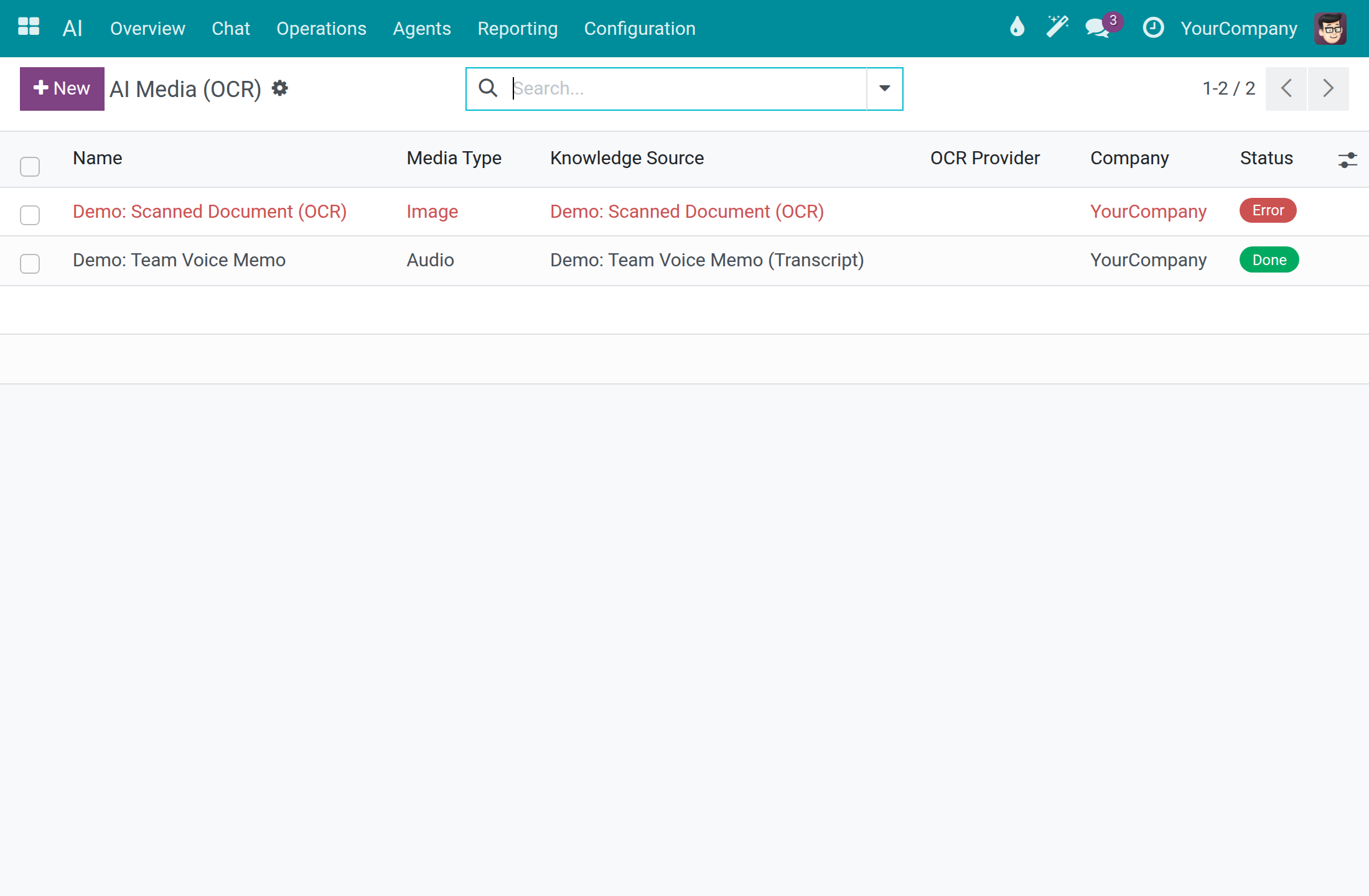Go to the previous page arrow
Viewport: 1369px width, 896px height.
click(x=1286, y=88)
